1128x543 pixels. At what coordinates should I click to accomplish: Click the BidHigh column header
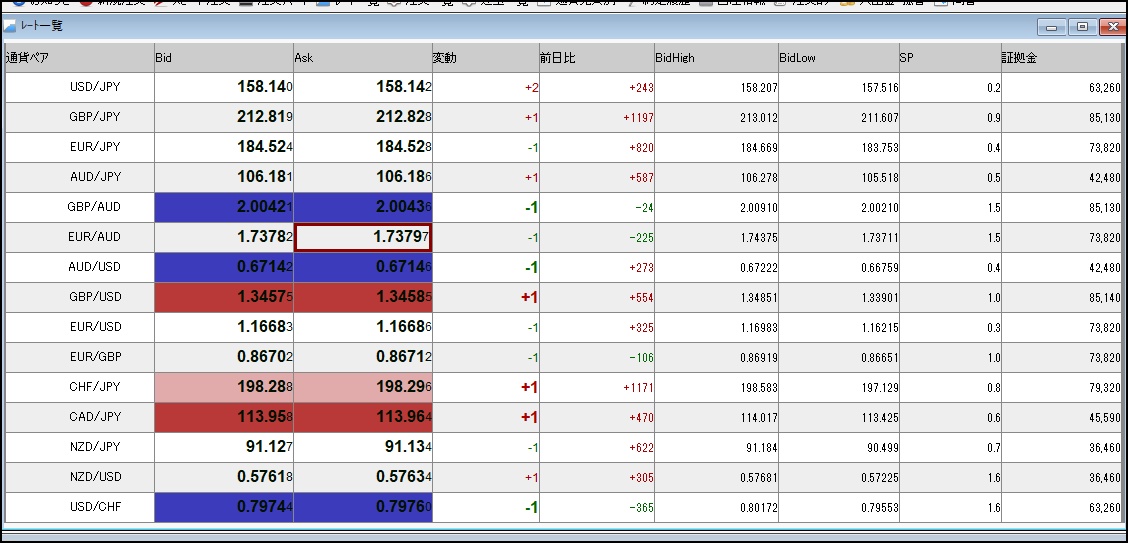(x=716, y=58)
